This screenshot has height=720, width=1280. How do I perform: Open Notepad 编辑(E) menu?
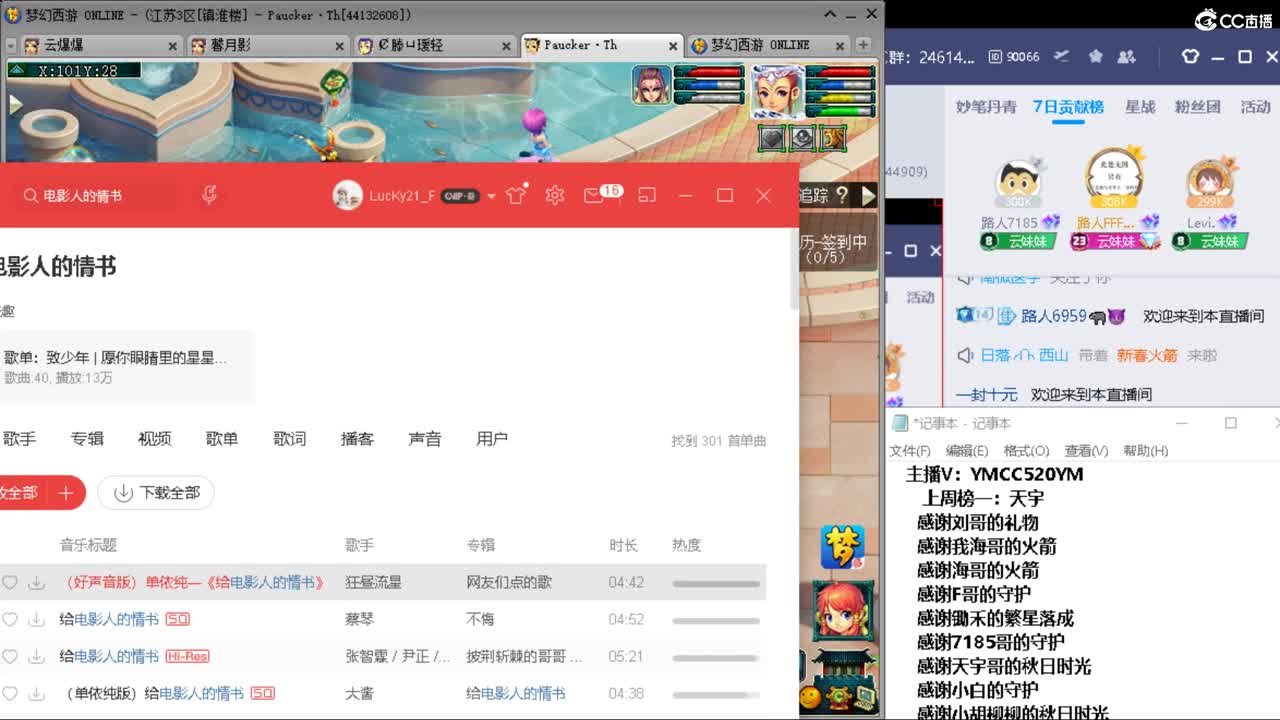tap(967, 451)
